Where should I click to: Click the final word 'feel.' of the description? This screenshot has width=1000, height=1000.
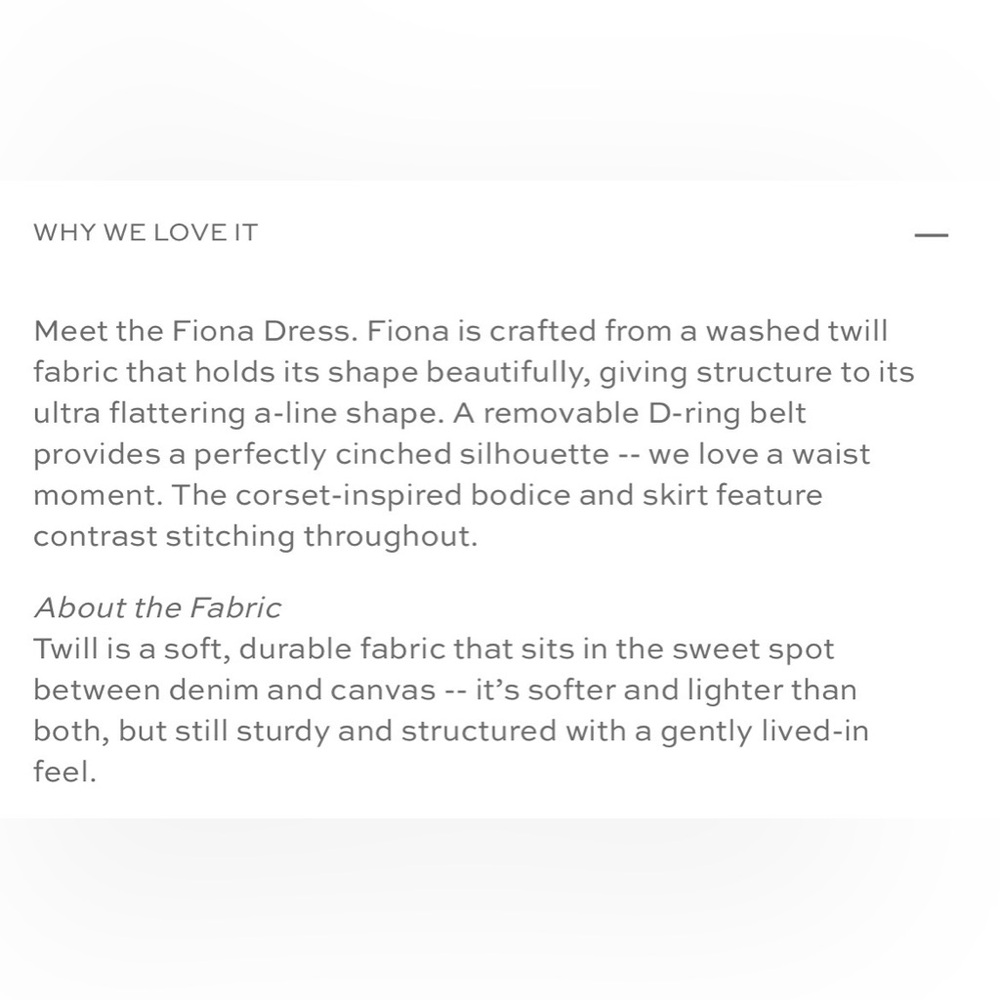tap(64, 772)
